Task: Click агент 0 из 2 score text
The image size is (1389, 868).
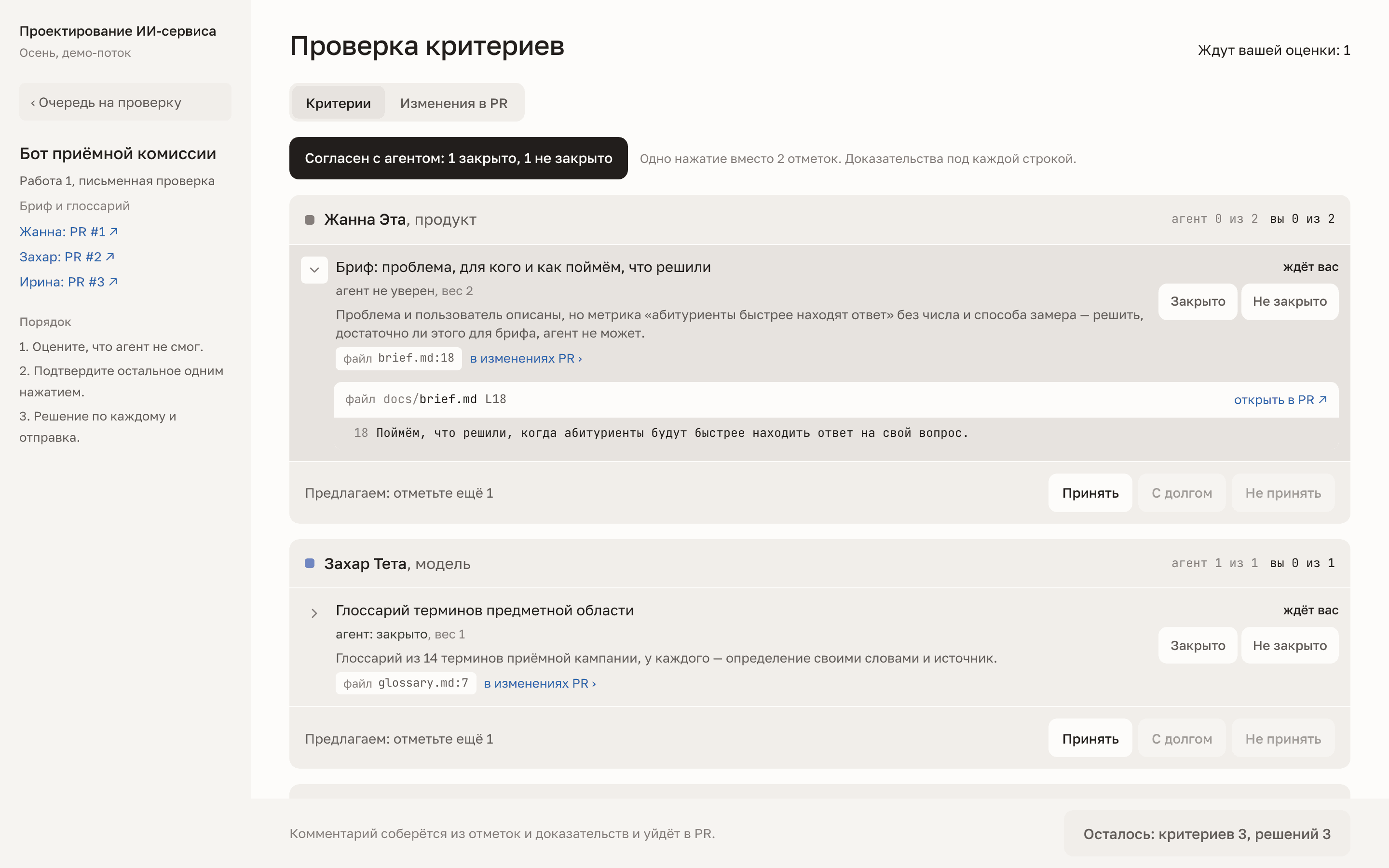Action: (x=1214, y=219)
